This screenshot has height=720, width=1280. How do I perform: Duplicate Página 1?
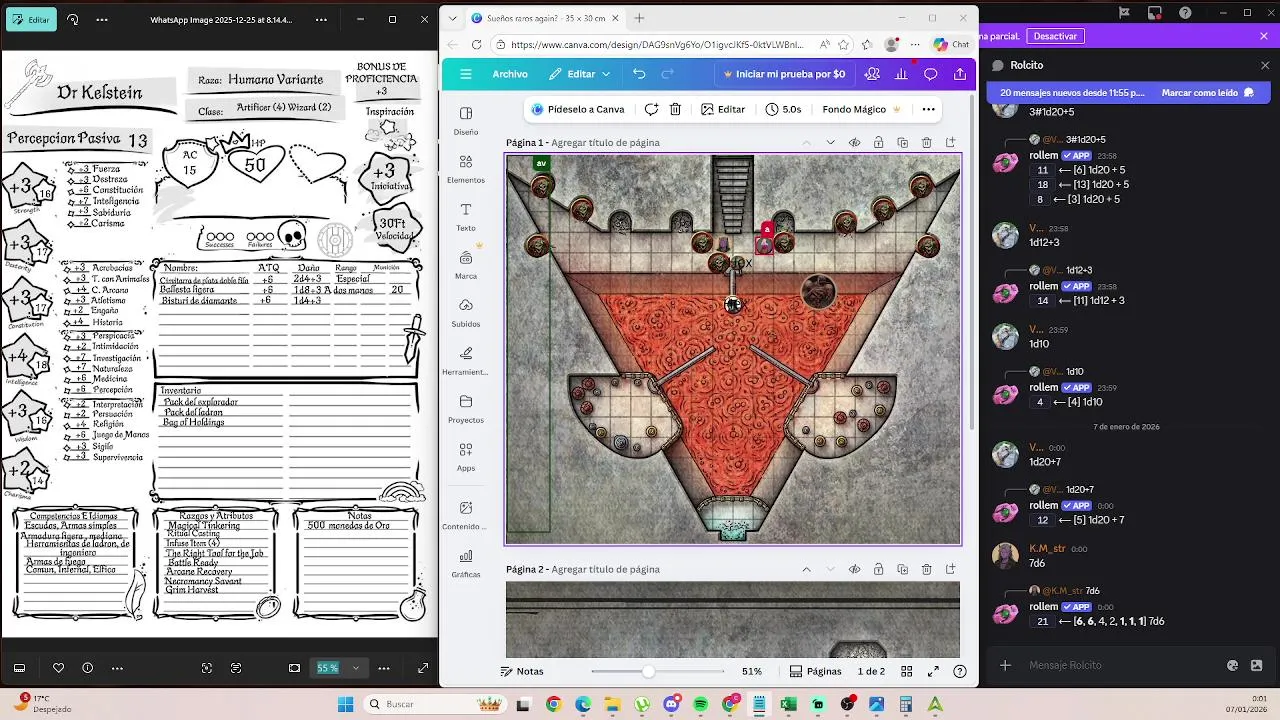pos(902,143)
